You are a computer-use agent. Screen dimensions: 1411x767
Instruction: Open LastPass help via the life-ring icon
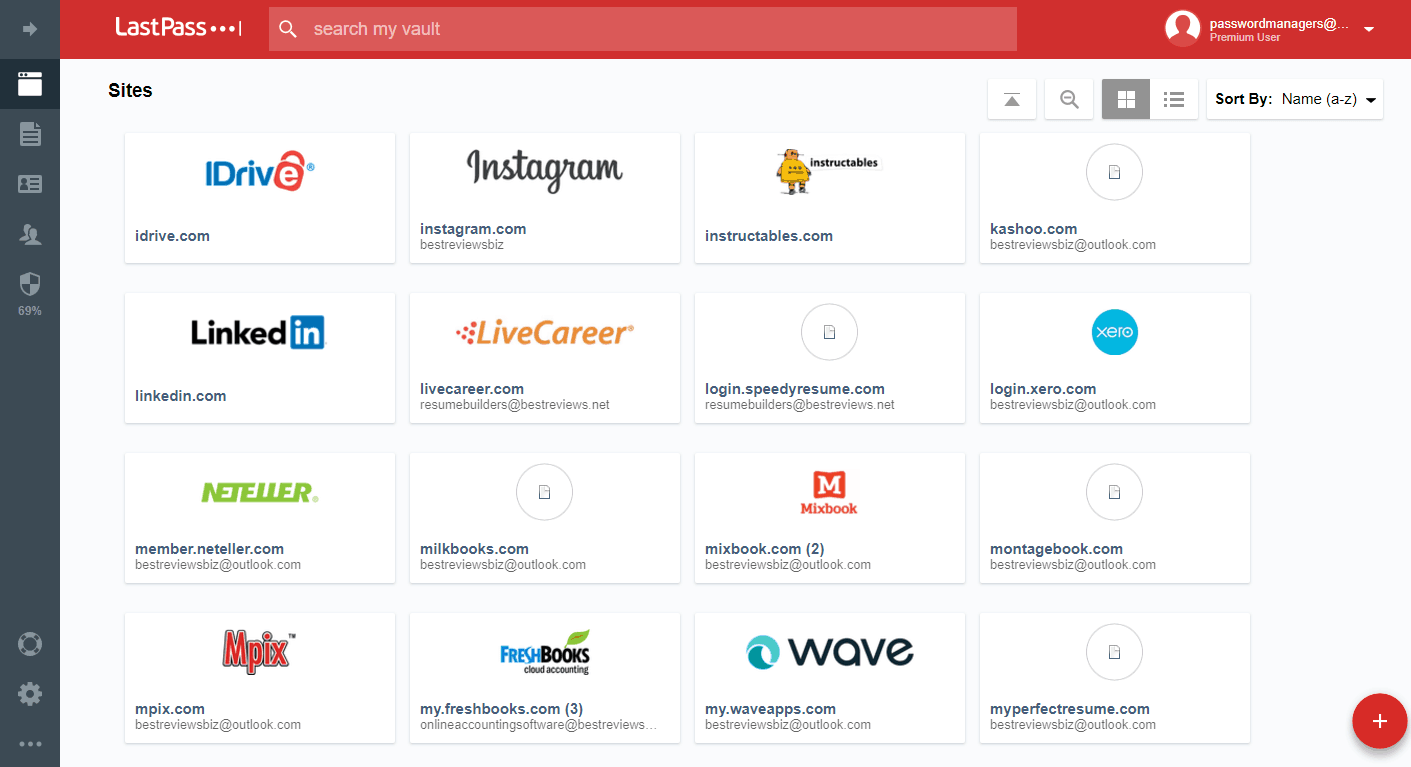[30, 644]
